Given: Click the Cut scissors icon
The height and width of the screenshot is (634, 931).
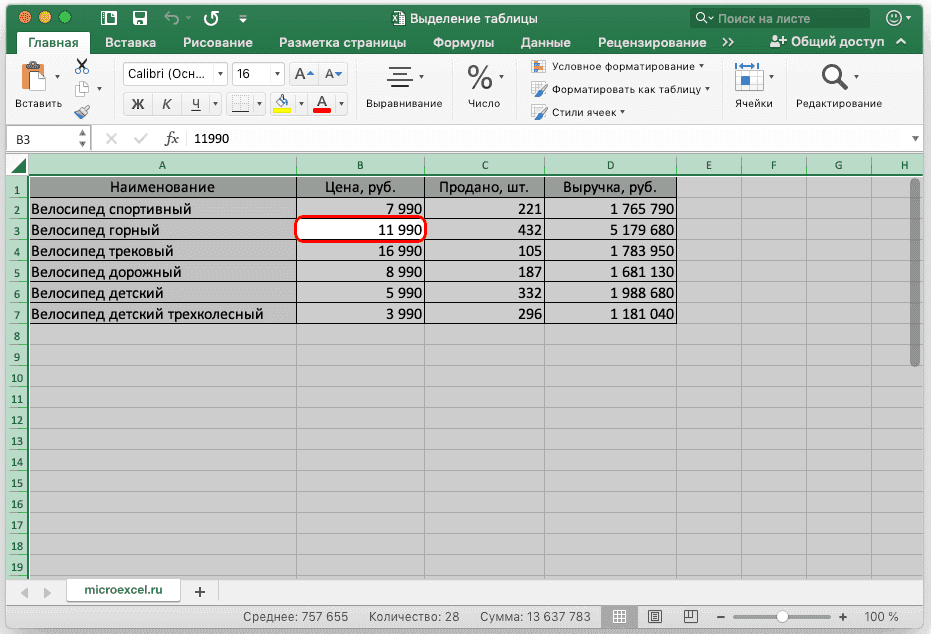Looking at the screenshot, I should tap(82, 66).
